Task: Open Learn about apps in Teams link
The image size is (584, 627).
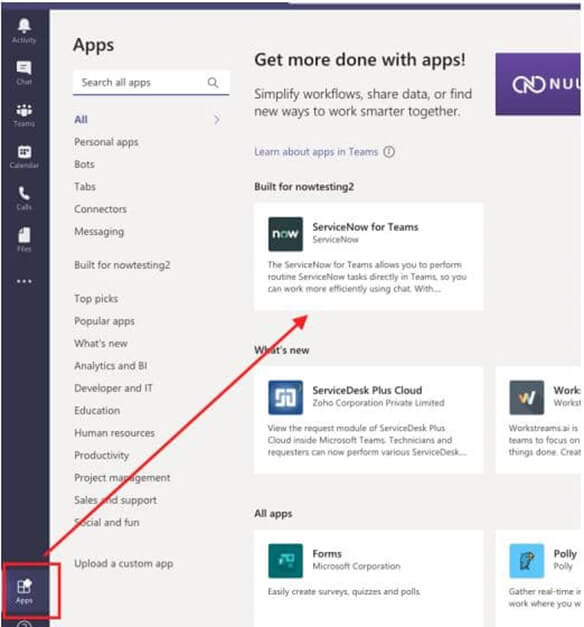Action: point(316,152)
